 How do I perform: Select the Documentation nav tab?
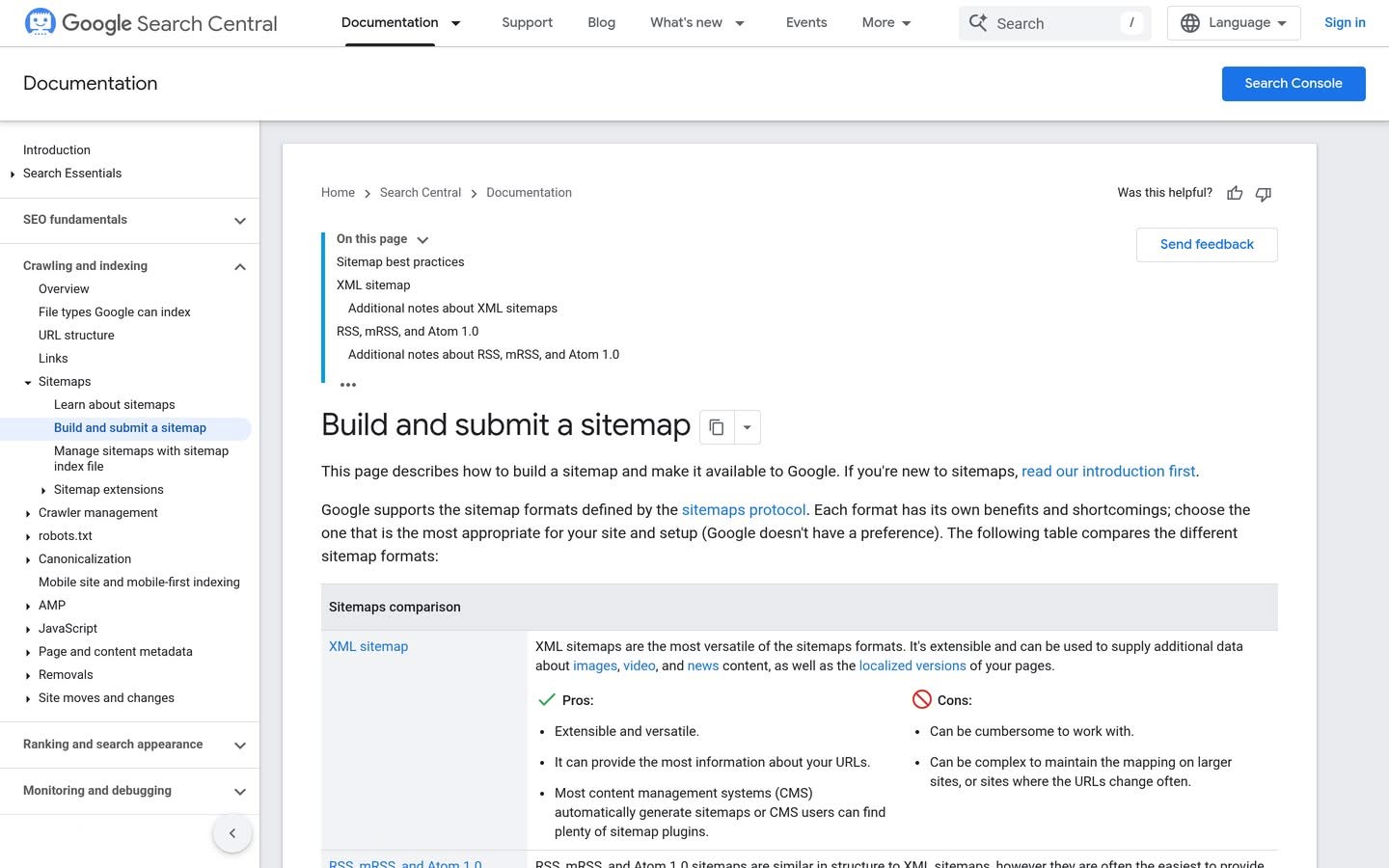390,22
